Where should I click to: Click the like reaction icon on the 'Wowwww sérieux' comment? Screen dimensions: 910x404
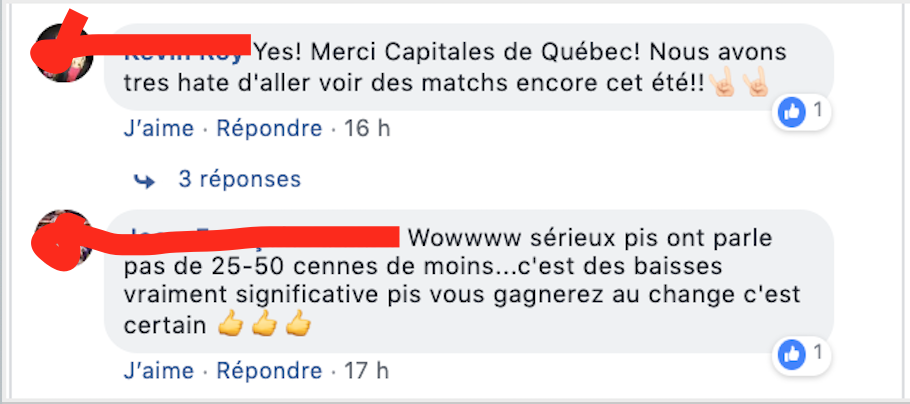coord(792,353)
